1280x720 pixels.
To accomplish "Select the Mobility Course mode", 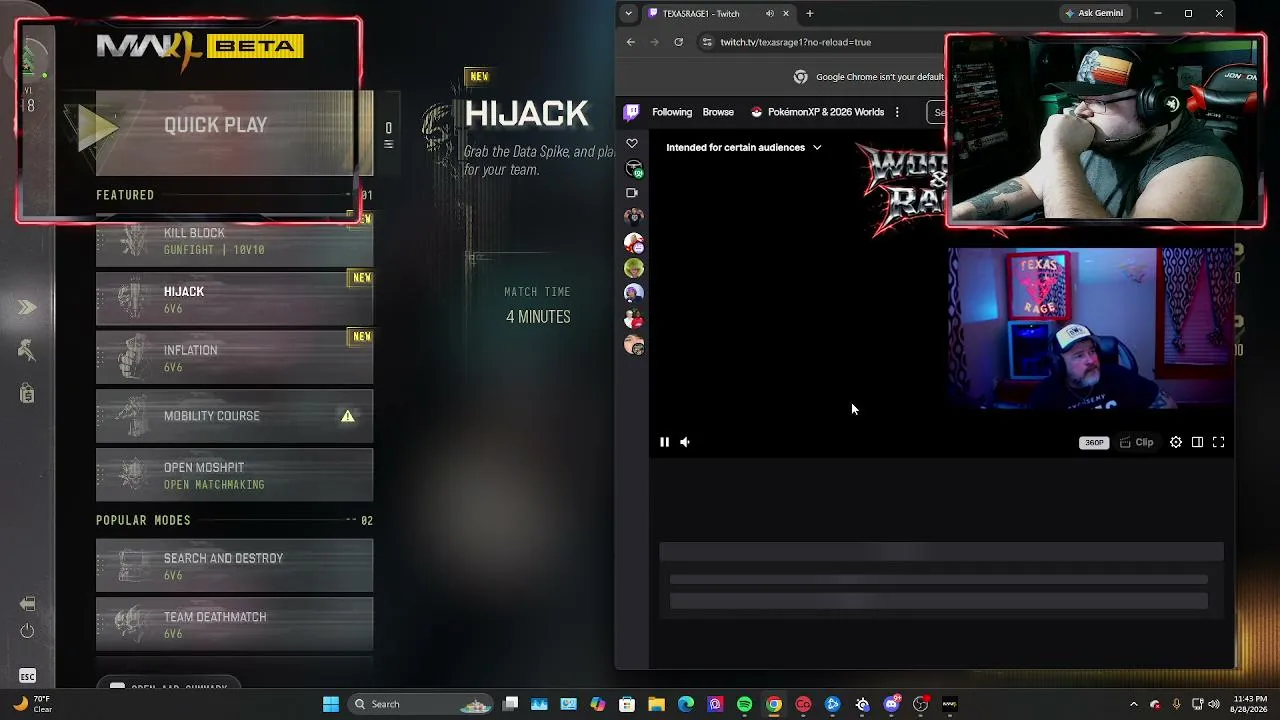I will click(x=234, y=416).
